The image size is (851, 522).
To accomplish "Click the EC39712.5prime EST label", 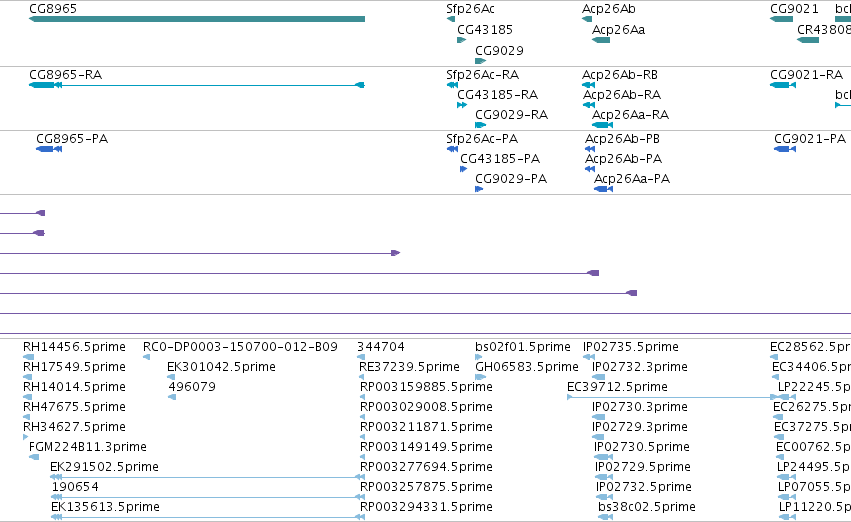I will [x=618, y=387].
